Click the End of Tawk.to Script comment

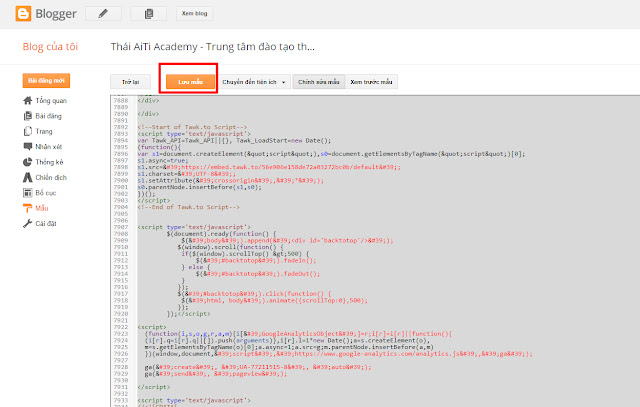[189, 207]
